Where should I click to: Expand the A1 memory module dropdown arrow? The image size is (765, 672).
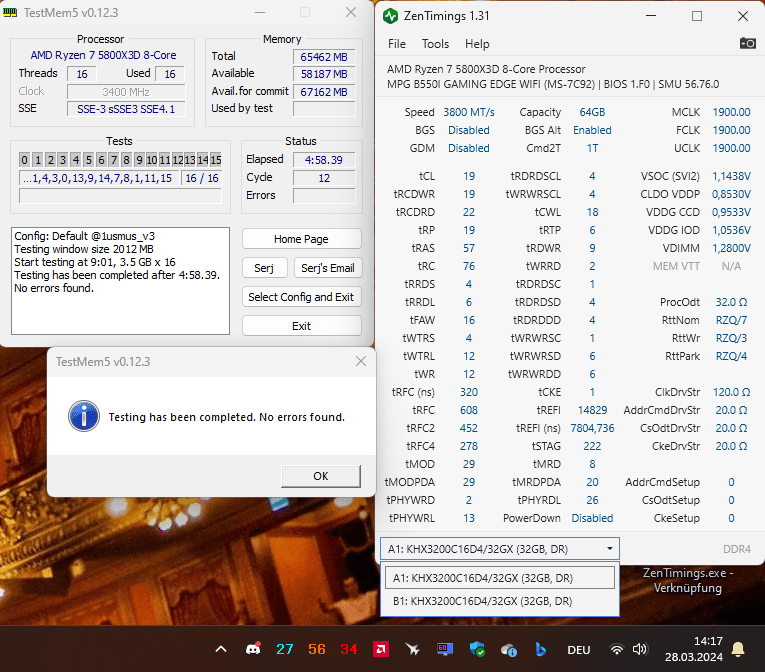610,549
